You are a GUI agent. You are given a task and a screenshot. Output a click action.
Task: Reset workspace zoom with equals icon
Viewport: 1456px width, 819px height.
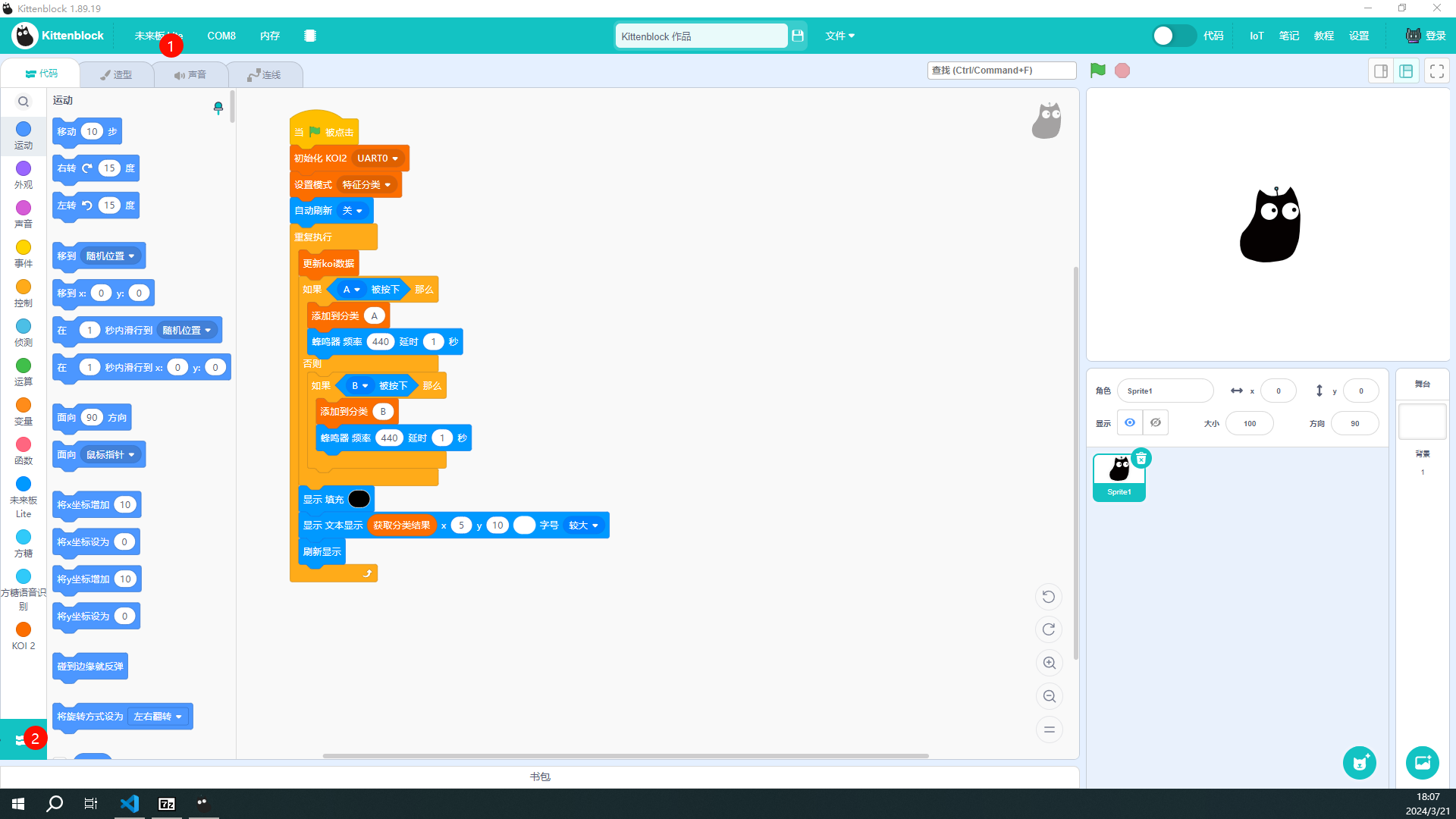coord(1050,730)
